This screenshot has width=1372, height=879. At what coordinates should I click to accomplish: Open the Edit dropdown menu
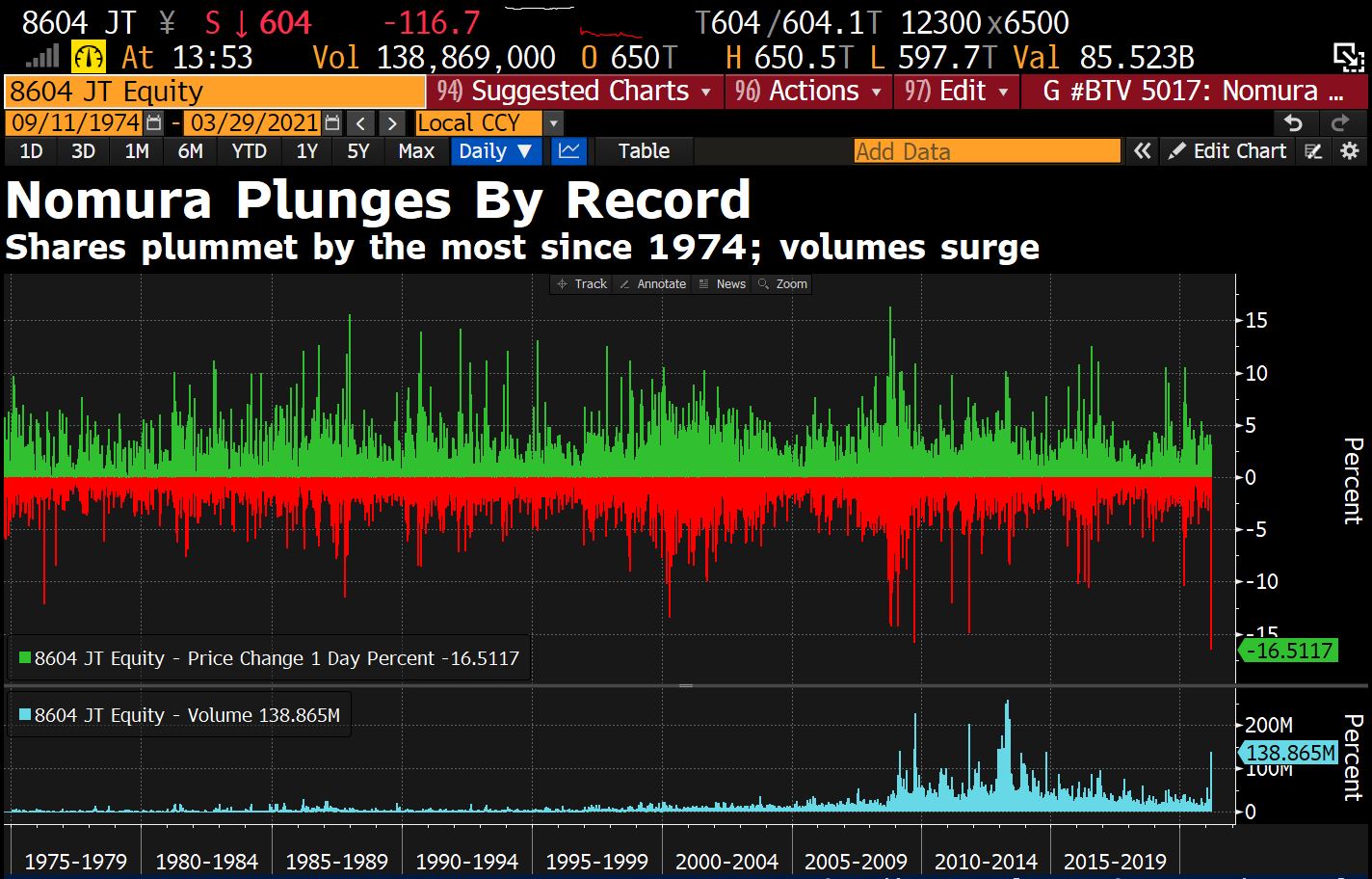956,92
